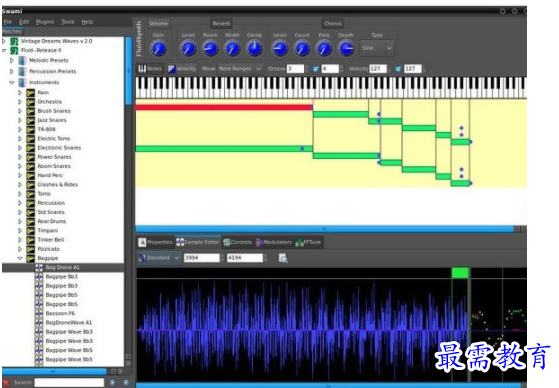Click the Timpani instrument icon

pos(31,231)
